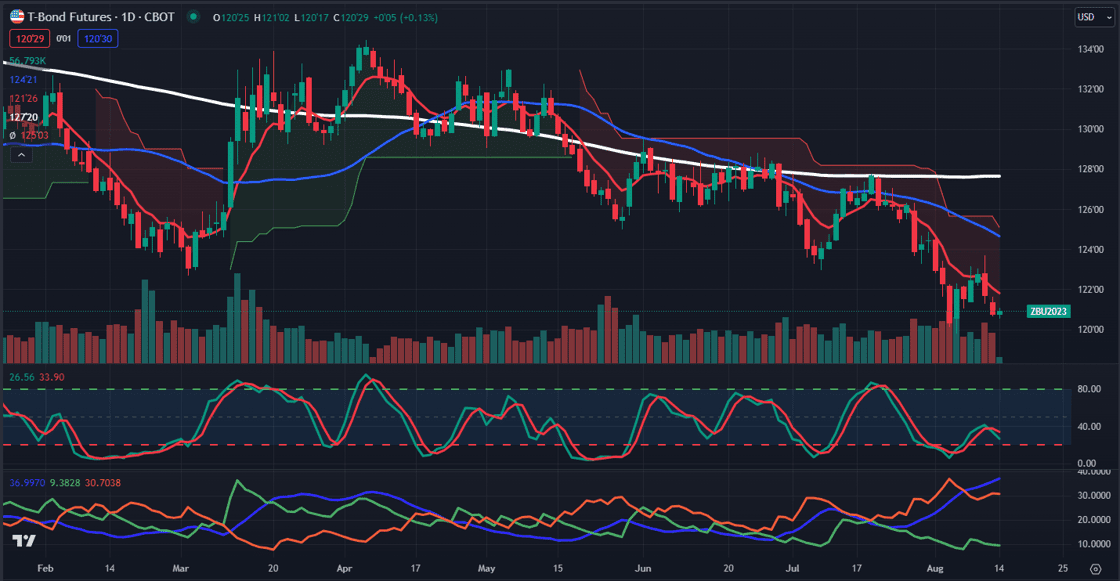Select the legend value 125'03

coord(34,135)
